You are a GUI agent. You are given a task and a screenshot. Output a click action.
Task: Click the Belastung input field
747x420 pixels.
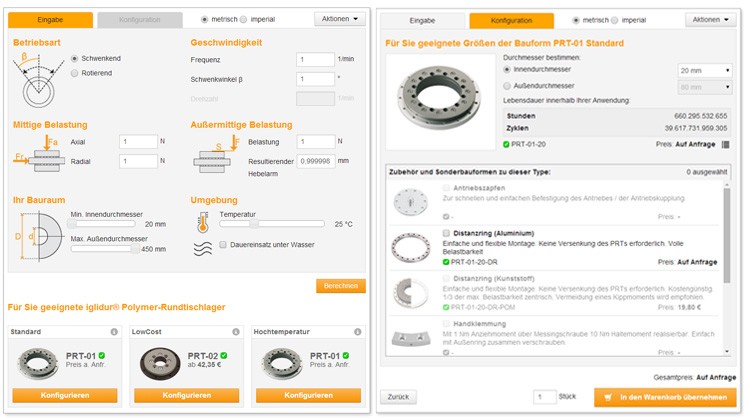click(316, 141)
